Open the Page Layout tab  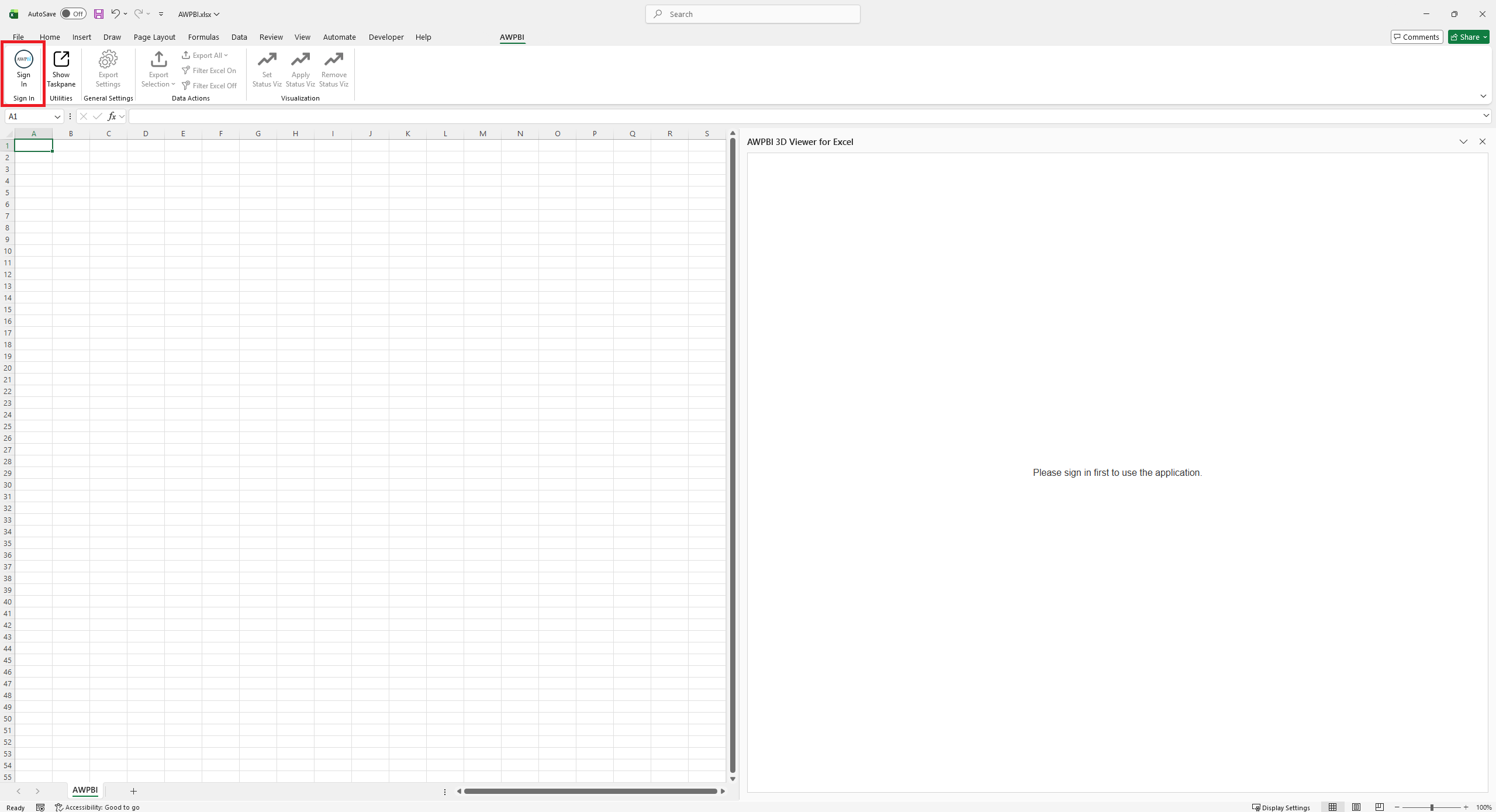[x=154, y=37]
